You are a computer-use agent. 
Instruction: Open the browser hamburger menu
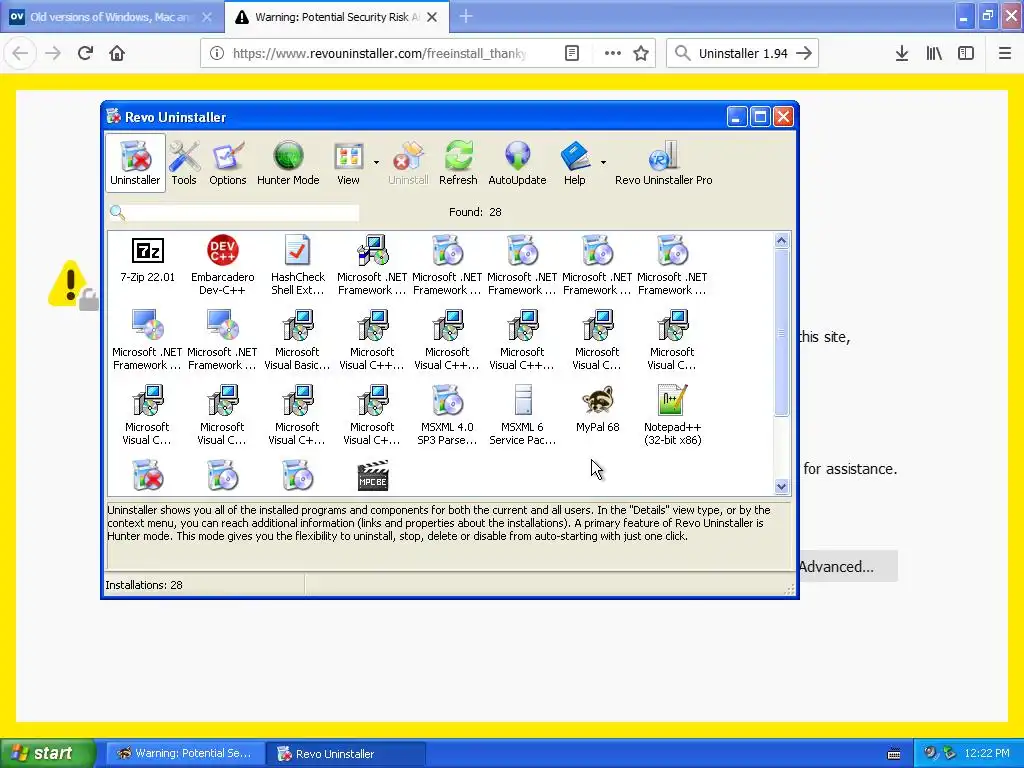click(1005, 53)
